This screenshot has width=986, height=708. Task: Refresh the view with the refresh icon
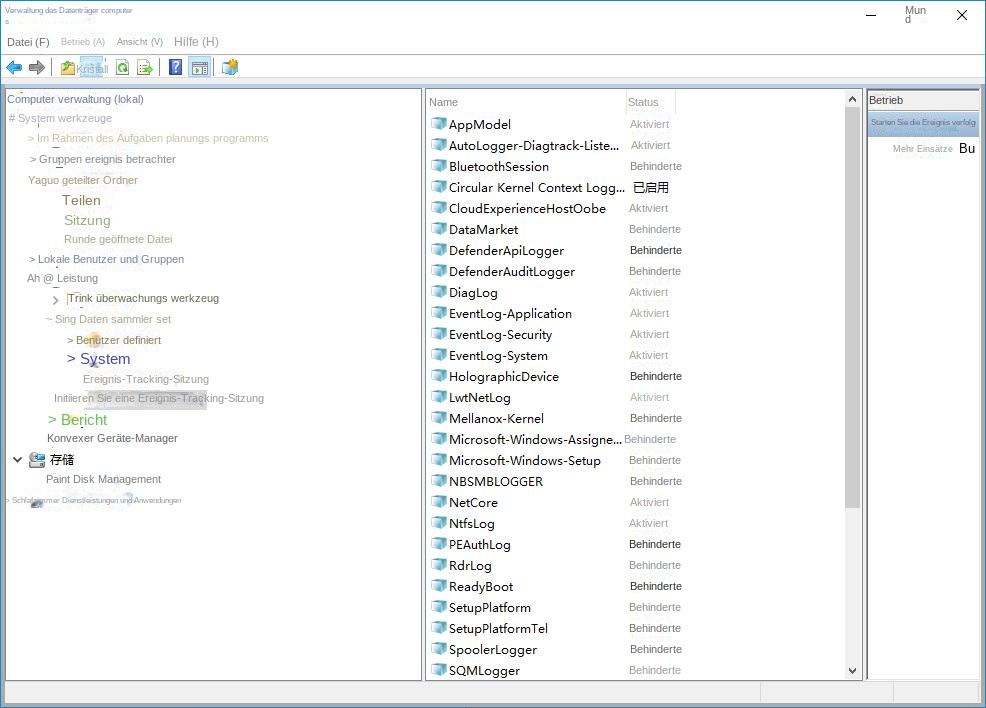point(123,67)
